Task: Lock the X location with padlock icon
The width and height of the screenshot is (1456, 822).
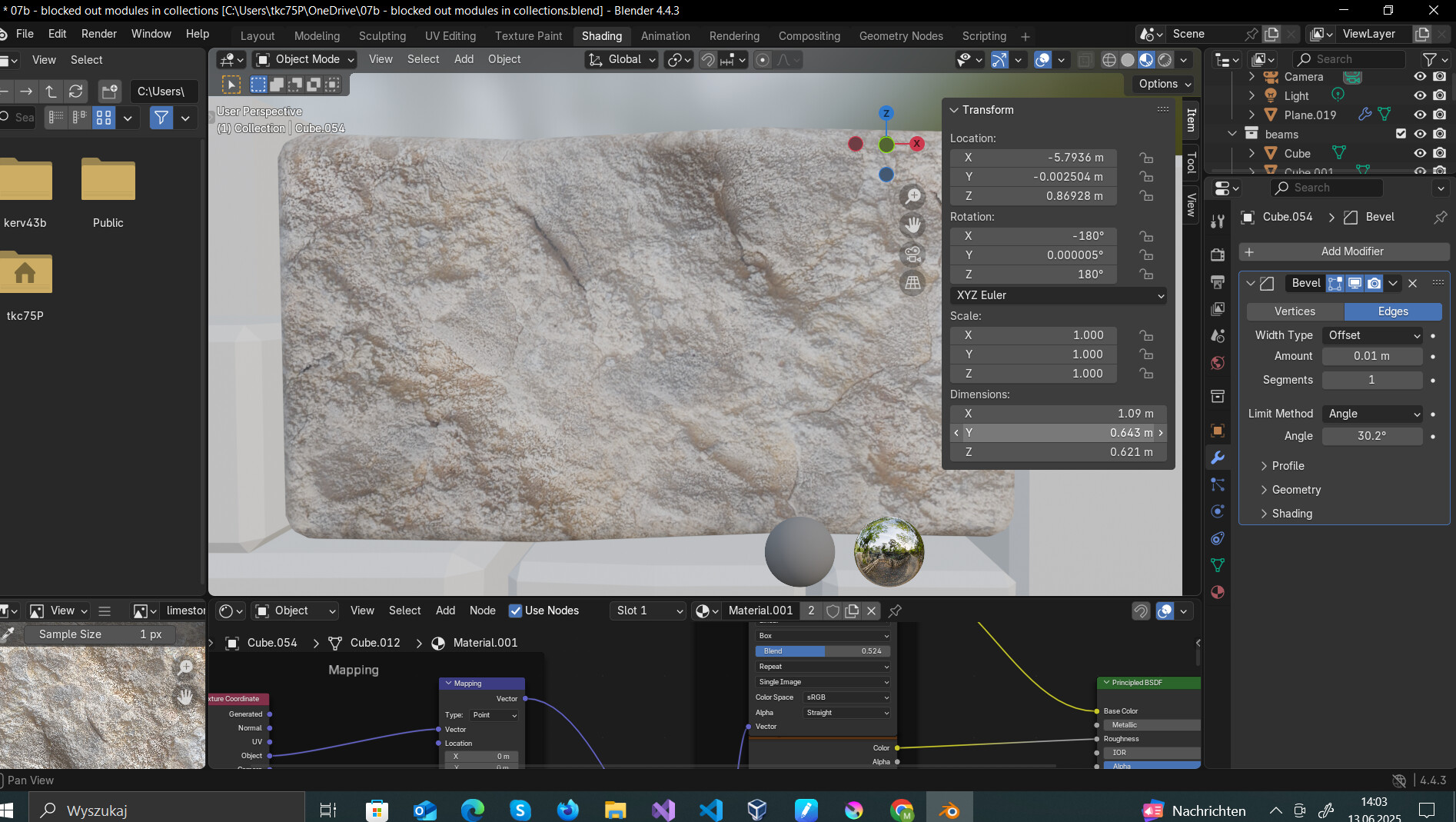Action: pyautogui.click(x=1146, y=158)
